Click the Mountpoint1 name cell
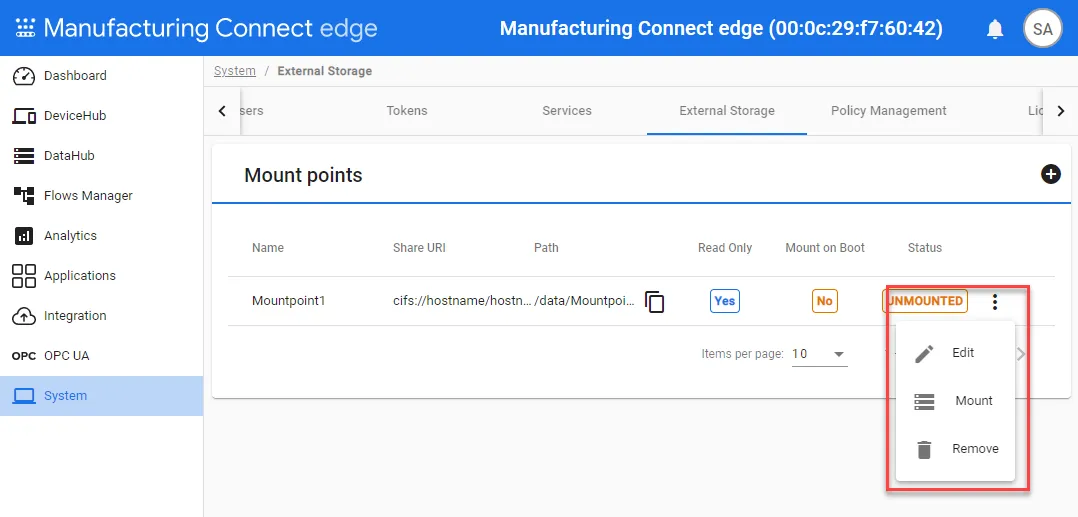Screen dimensions: 1078x517 (x=288, y=301)
